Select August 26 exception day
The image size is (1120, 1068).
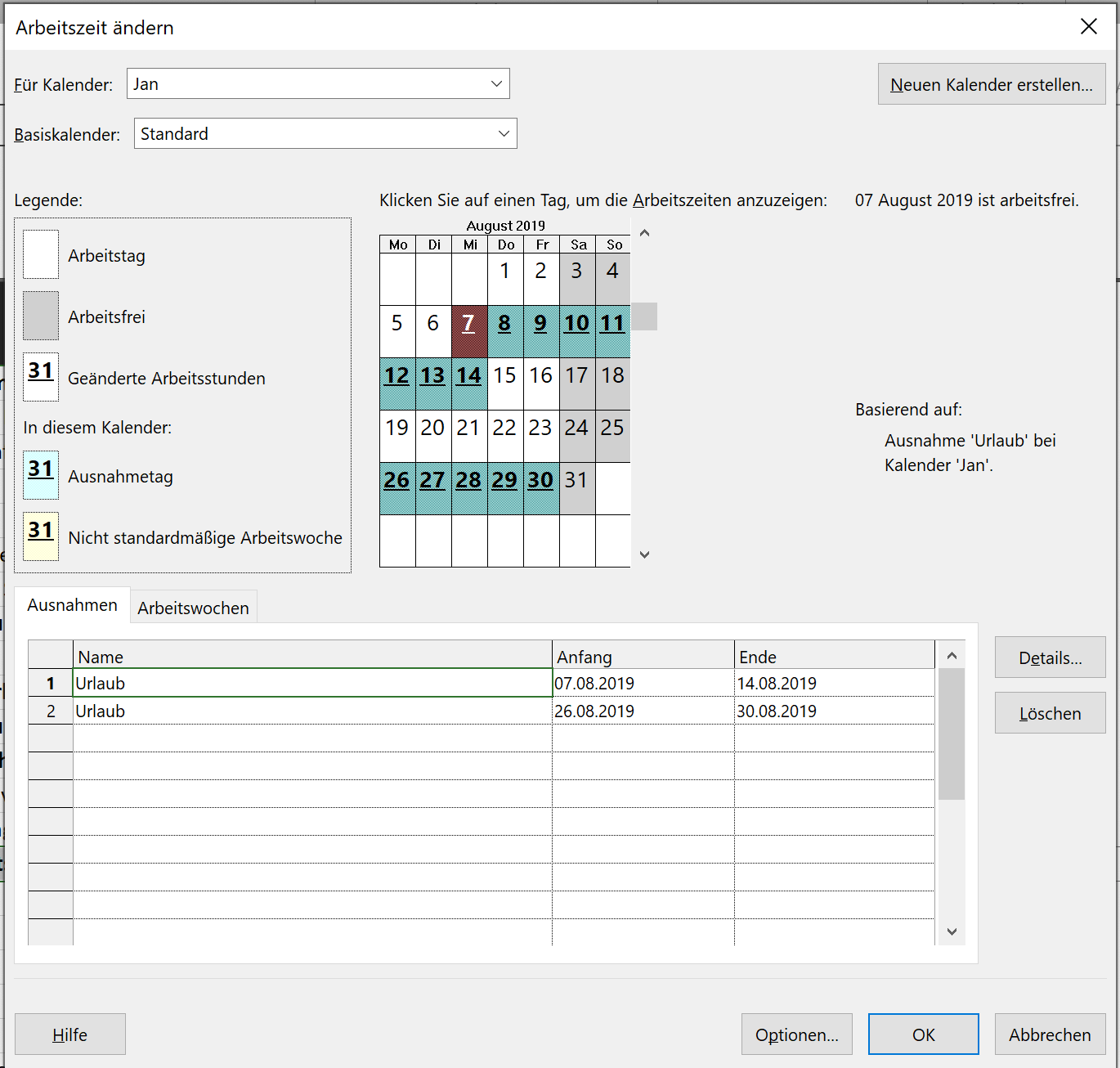(397, 488)
